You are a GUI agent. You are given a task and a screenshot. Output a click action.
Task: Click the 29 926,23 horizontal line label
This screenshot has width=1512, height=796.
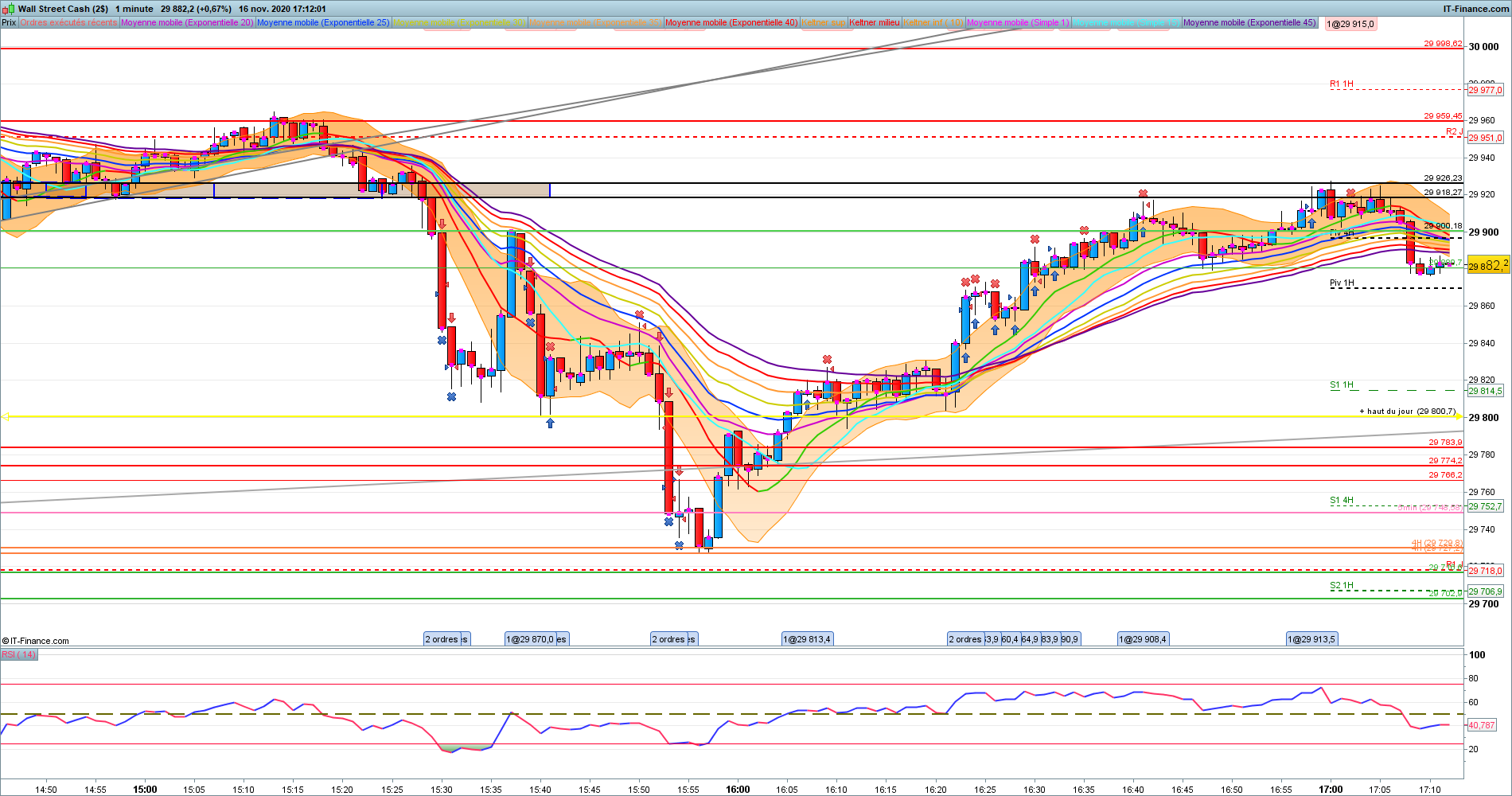point(1443,178)
